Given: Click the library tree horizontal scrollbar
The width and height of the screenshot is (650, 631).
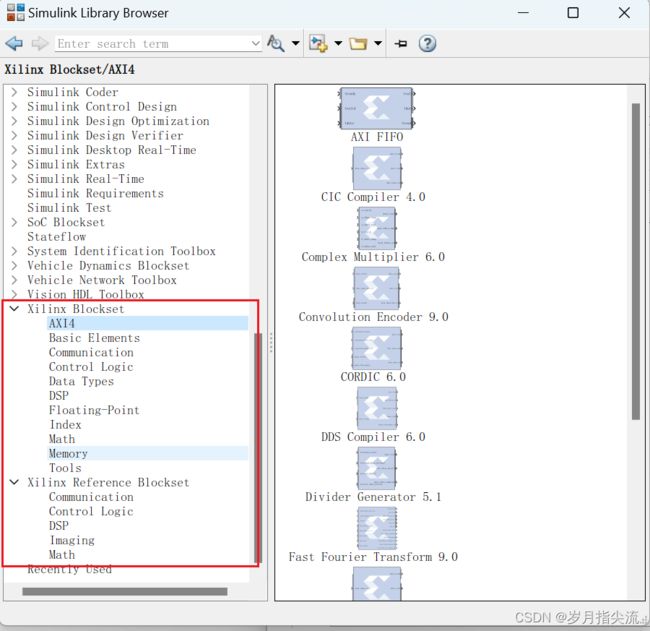Looking at the screenshot, I should click(x=125, y=591).
